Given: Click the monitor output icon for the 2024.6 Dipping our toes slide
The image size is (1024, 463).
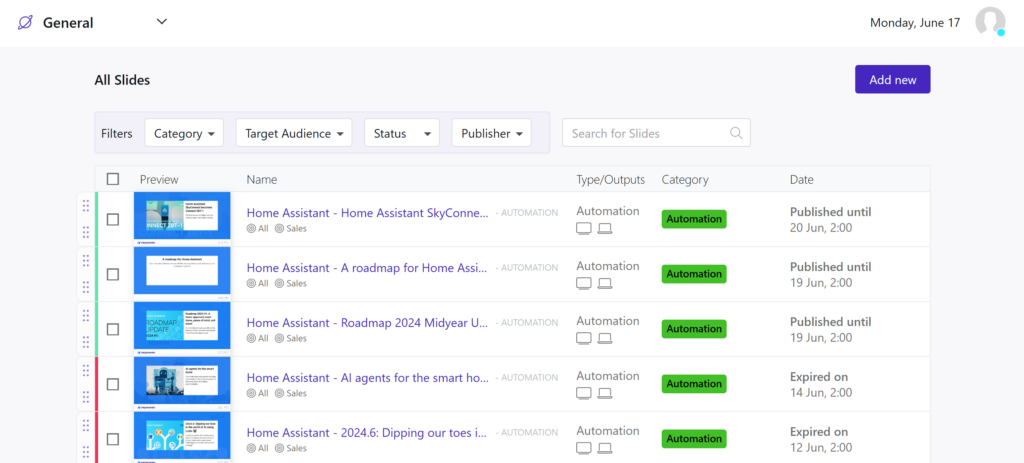Looking at the screenshot, I should click(x=584, y=448).
